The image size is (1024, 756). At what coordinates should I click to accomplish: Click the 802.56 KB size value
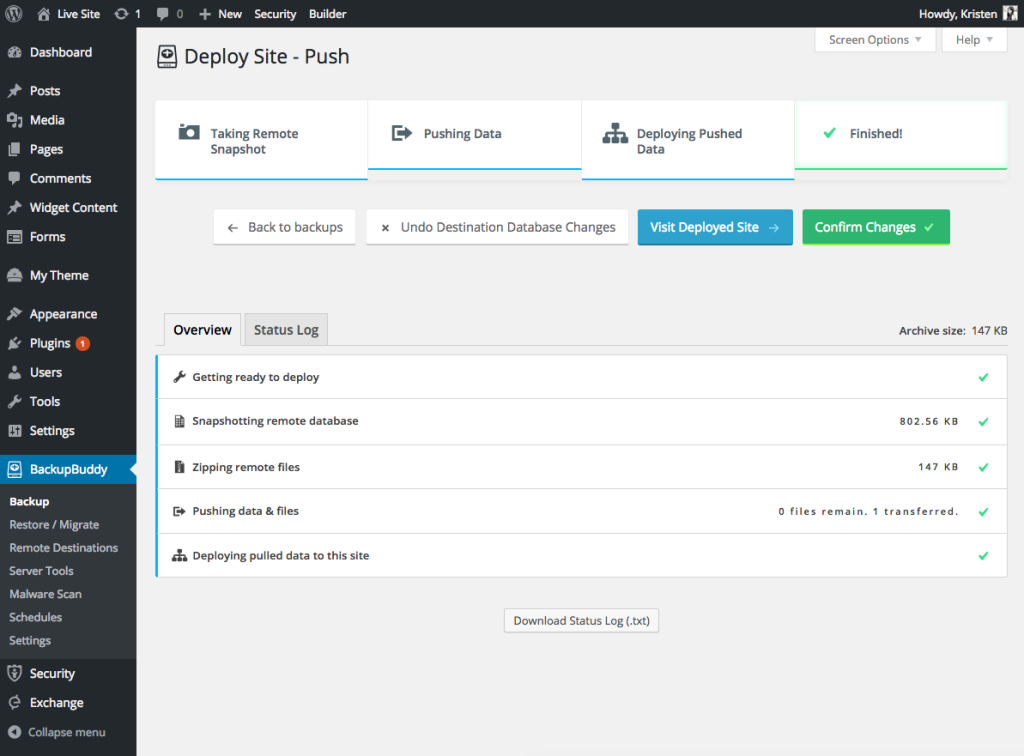click(x=929, y=422)
